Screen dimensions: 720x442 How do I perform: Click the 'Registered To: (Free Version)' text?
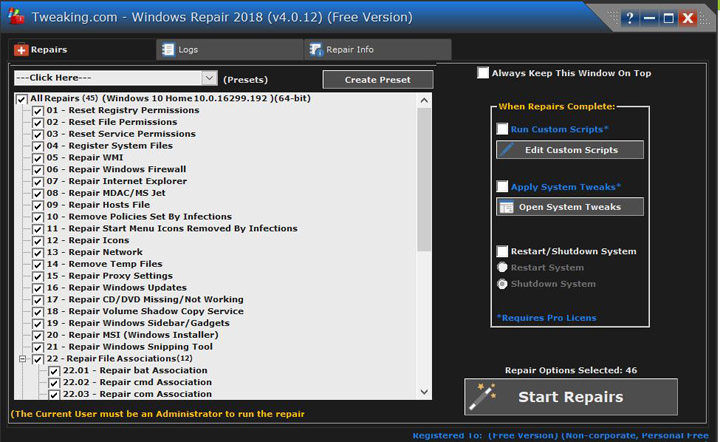pos(560,436)
